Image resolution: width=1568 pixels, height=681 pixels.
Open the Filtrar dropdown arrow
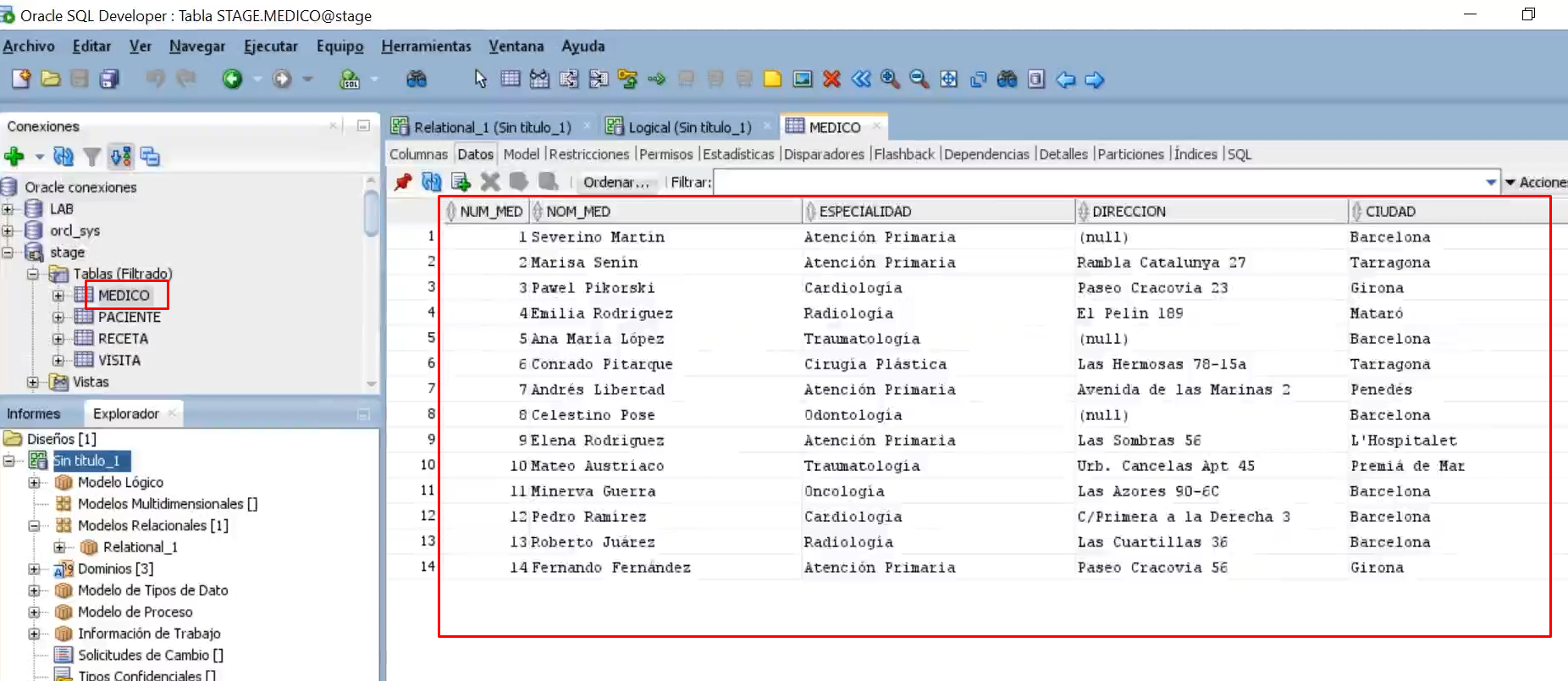pyautogui.click(x=1491, y=183)
